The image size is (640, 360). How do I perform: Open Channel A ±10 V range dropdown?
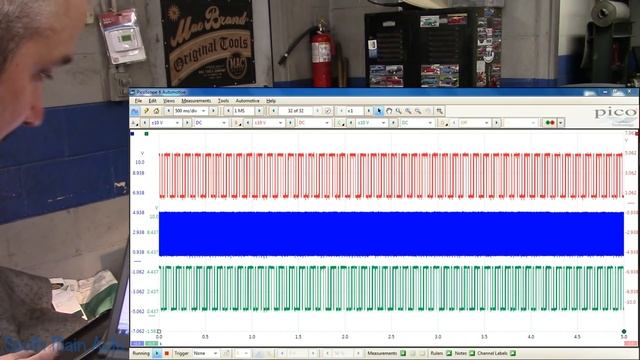point(165,123)
